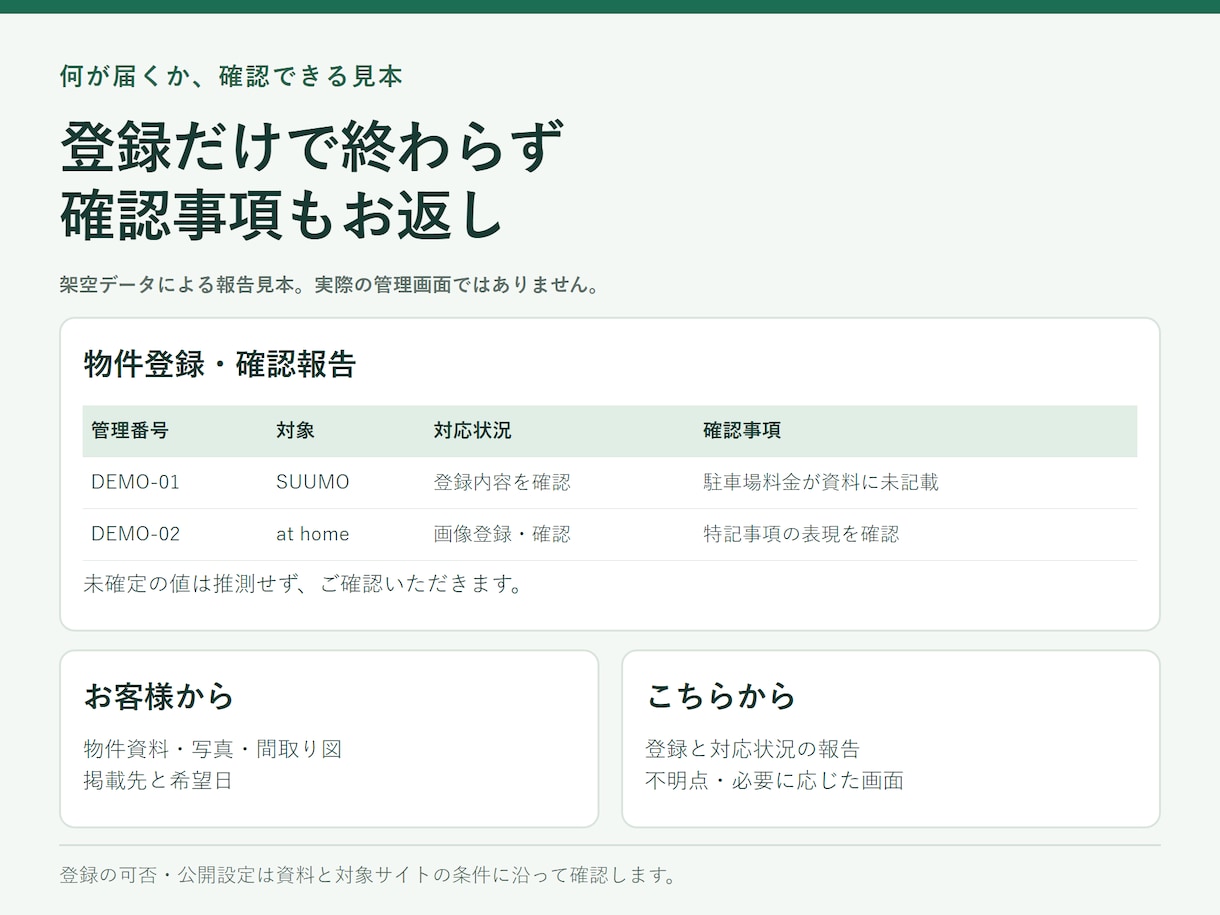Click the 対象 column header
This screenshot has width=1220, height=915.
[x=295, y=431]
